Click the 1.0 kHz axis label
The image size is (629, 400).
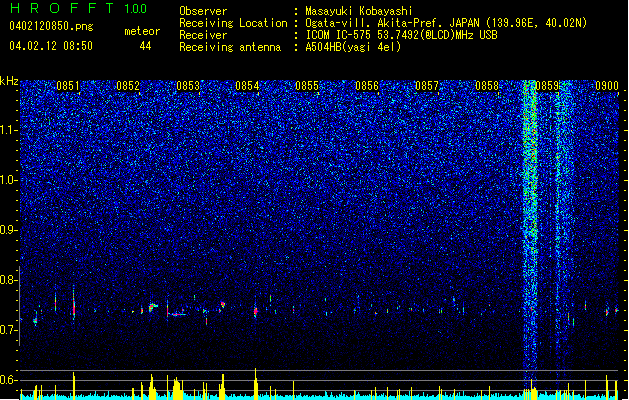8,181
